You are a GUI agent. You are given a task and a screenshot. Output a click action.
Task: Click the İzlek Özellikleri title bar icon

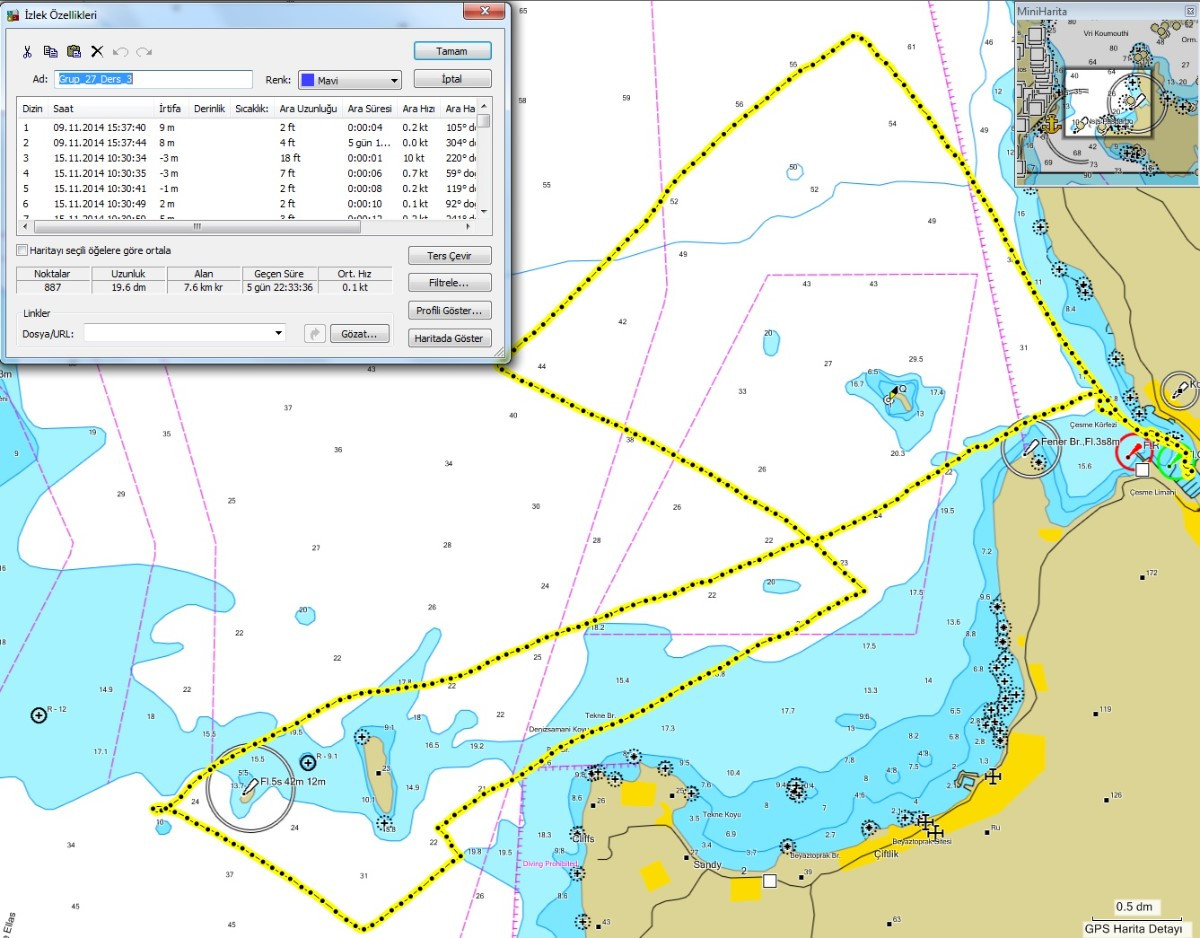[13, 14]
